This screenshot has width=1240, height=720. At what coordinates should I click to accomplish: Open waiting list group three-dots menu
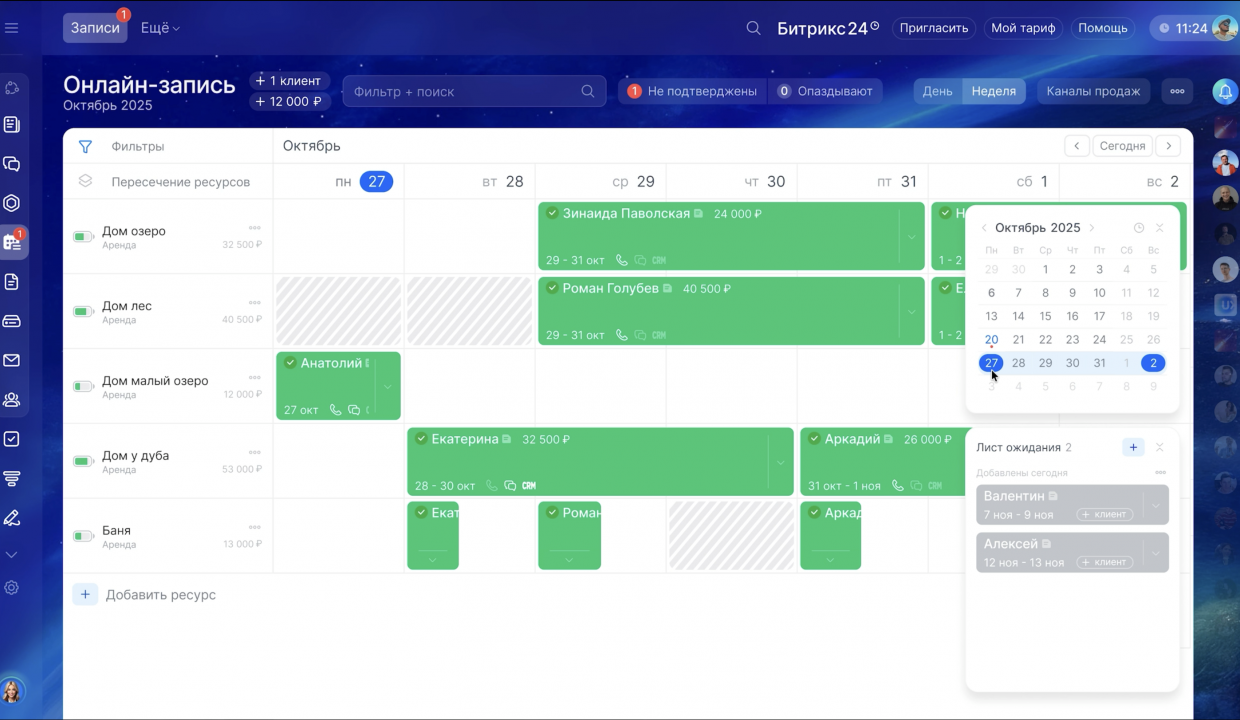1160,472
